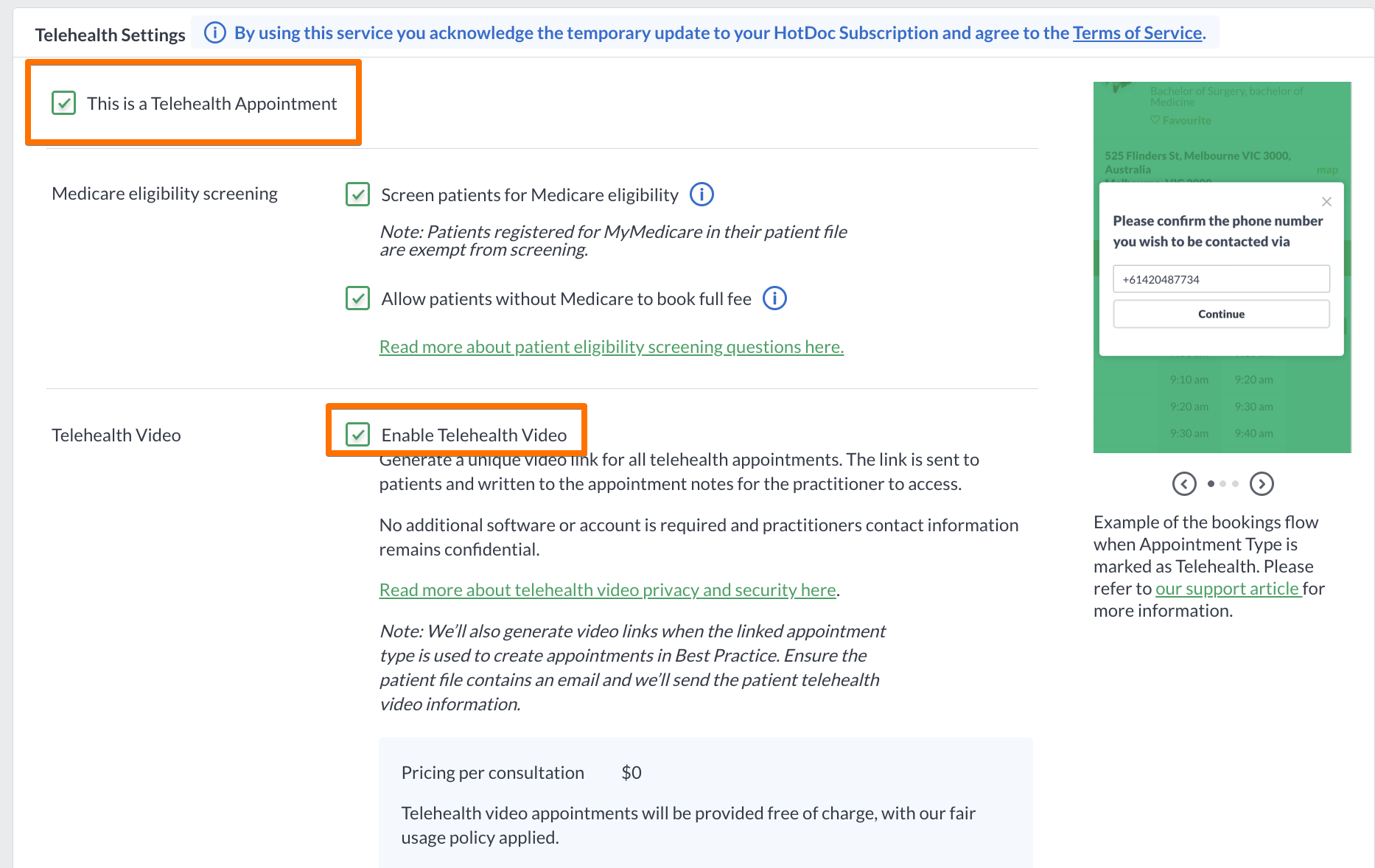Click the phone number field +61420487734
This screenshot has height=868, width=1375.
(x=1221, y=279)
